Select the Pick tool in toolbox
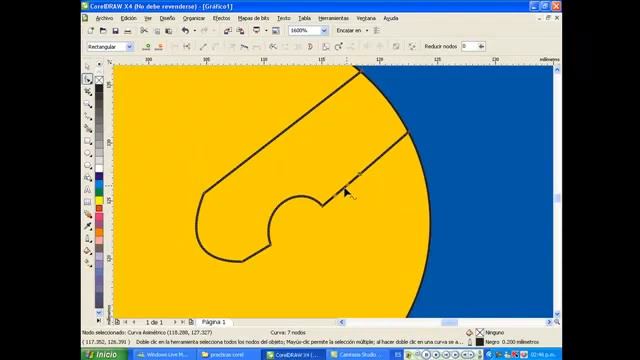This screenshot has width=640, height=360. point(87,67)
